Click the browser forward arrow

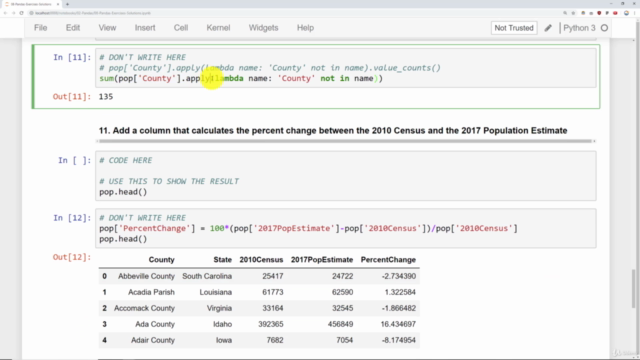tap(13, 13)
